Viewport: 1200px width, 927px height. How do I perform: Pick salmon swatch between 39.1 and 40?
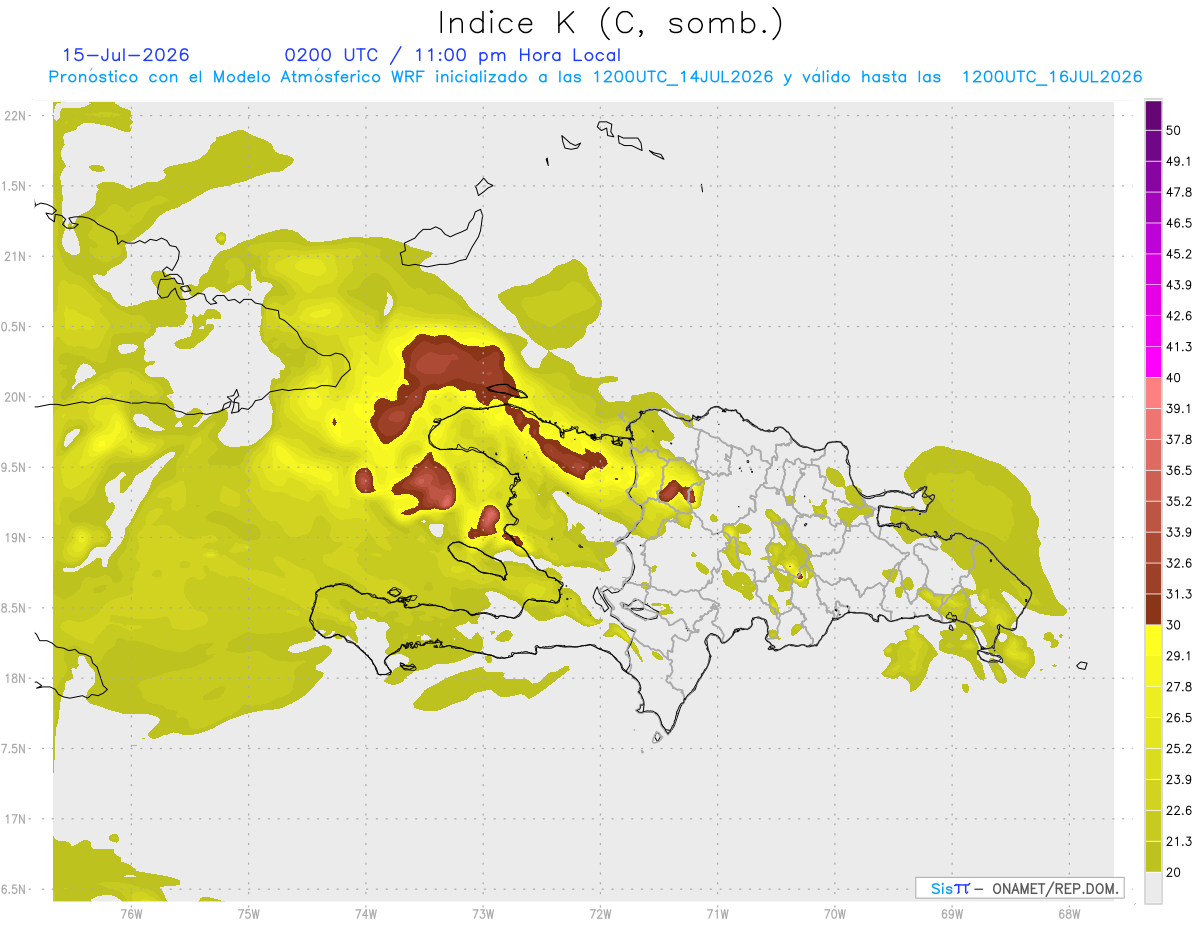1153,392
